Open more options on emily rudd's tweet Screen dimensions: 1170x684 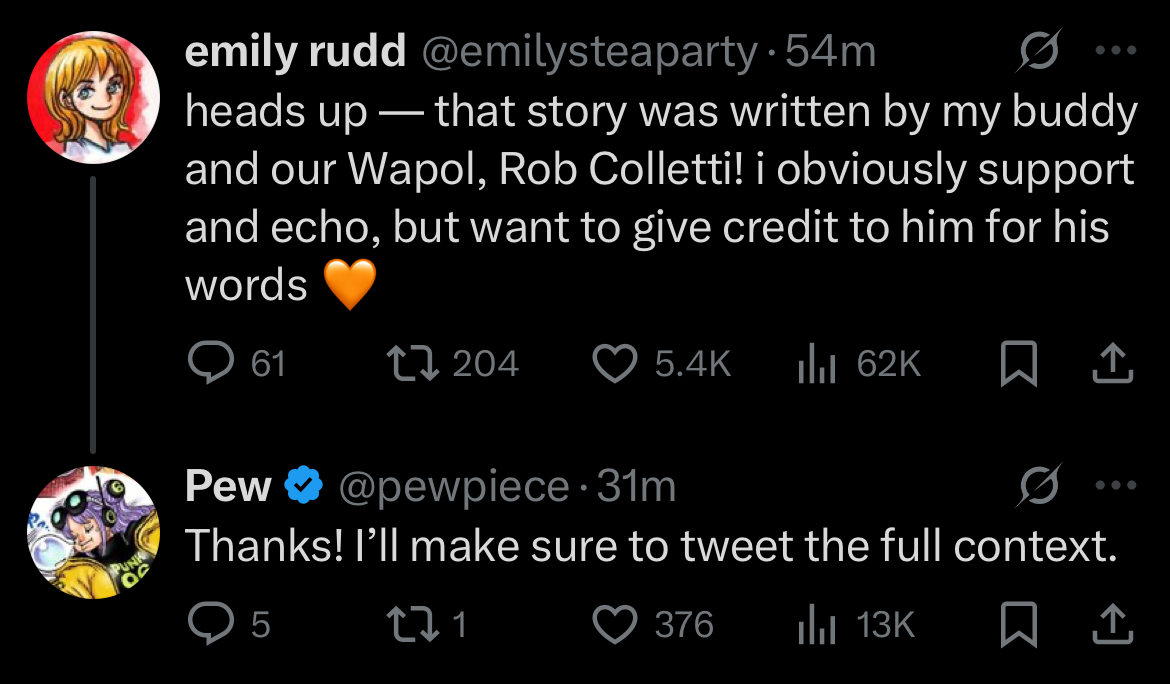pos(1116,50)
